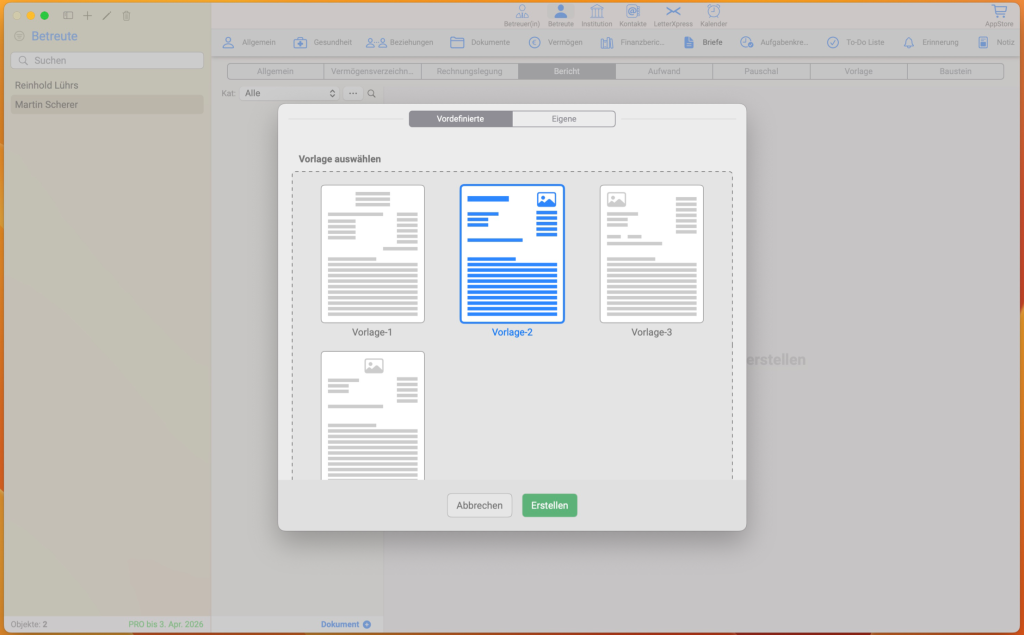Viewport: 1024px width, 635px height.
Task: Click the trash icon in title bar
Action: coord(126,16)
